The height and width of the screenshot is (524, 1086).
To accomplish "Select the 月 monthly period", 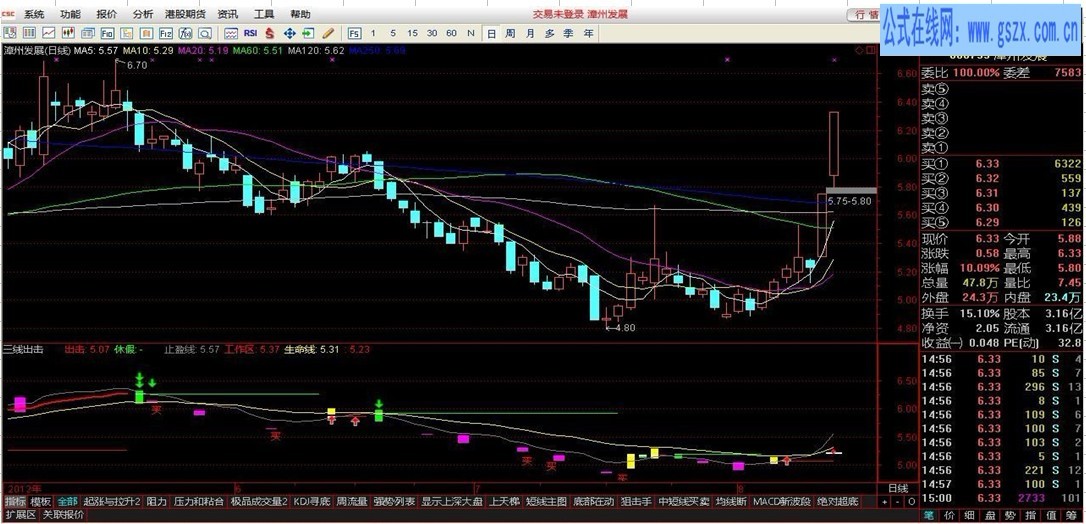I will coord(529,33).
